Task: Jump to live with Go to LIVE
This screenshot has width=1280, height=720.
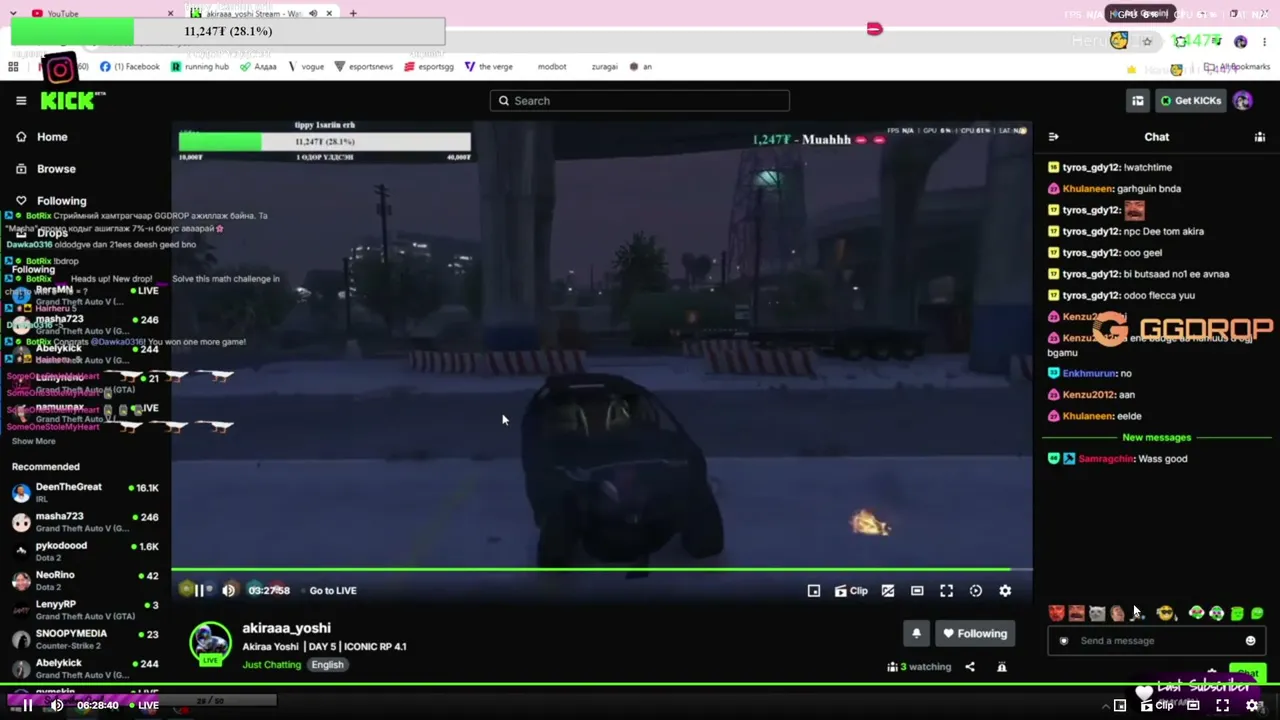Action: (333, 591)
